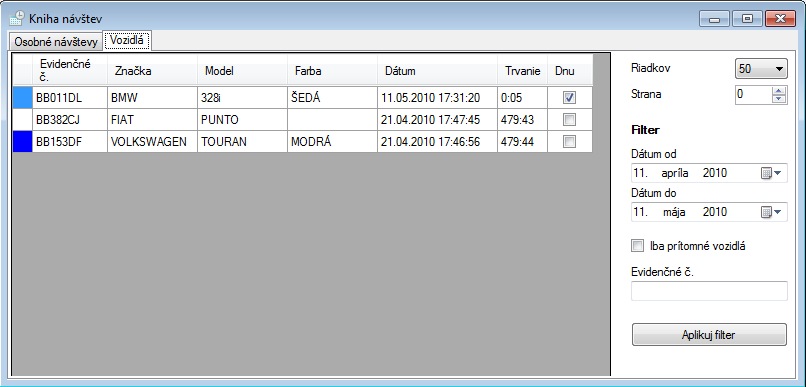
Task: Click duration cell 0:05
Action: (522, 98)
